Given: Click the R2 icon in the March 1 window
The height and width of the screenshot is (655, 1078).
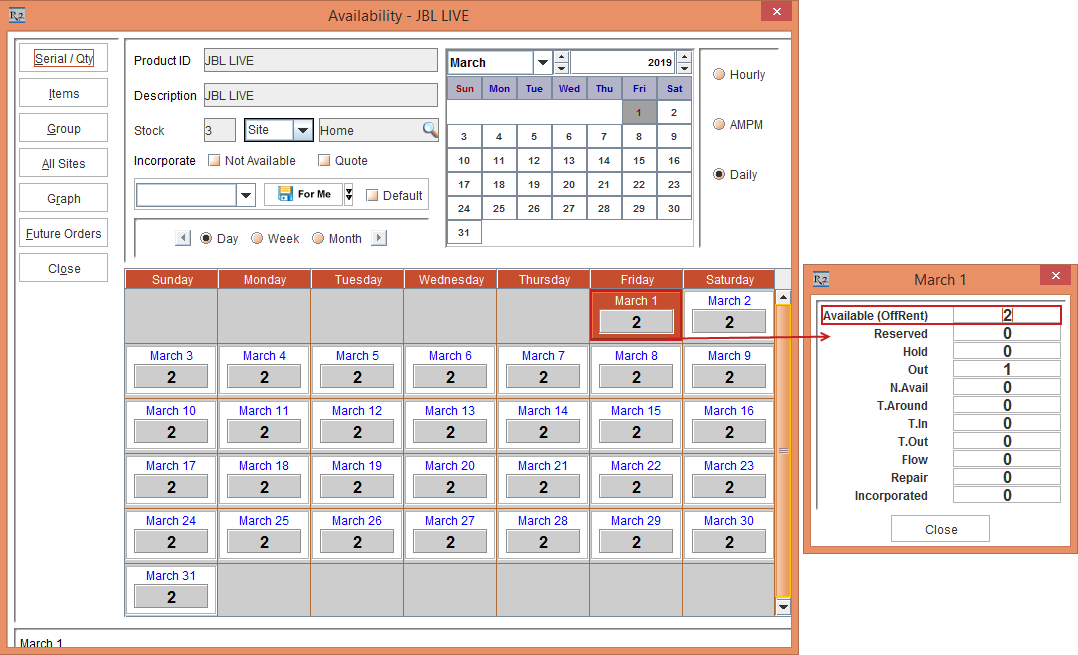Looking at the screenshot, I should [821, 279].
